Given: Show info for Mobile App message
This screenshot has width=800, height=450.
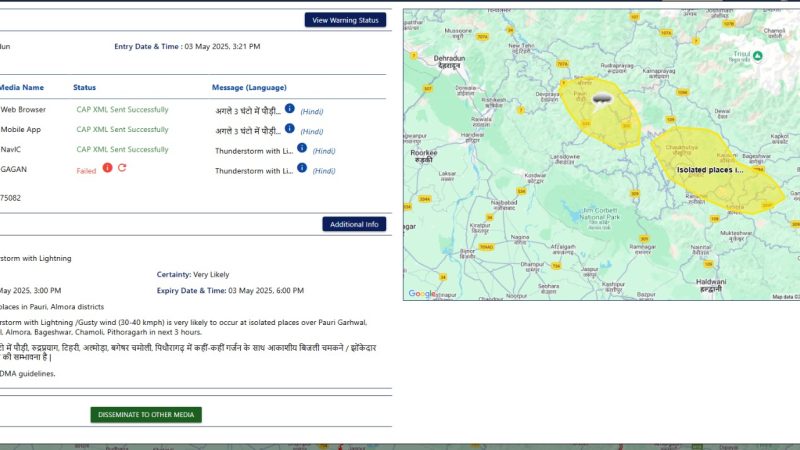Looking at the screenshot, I should pyautogui.click(x=289, y=128).
